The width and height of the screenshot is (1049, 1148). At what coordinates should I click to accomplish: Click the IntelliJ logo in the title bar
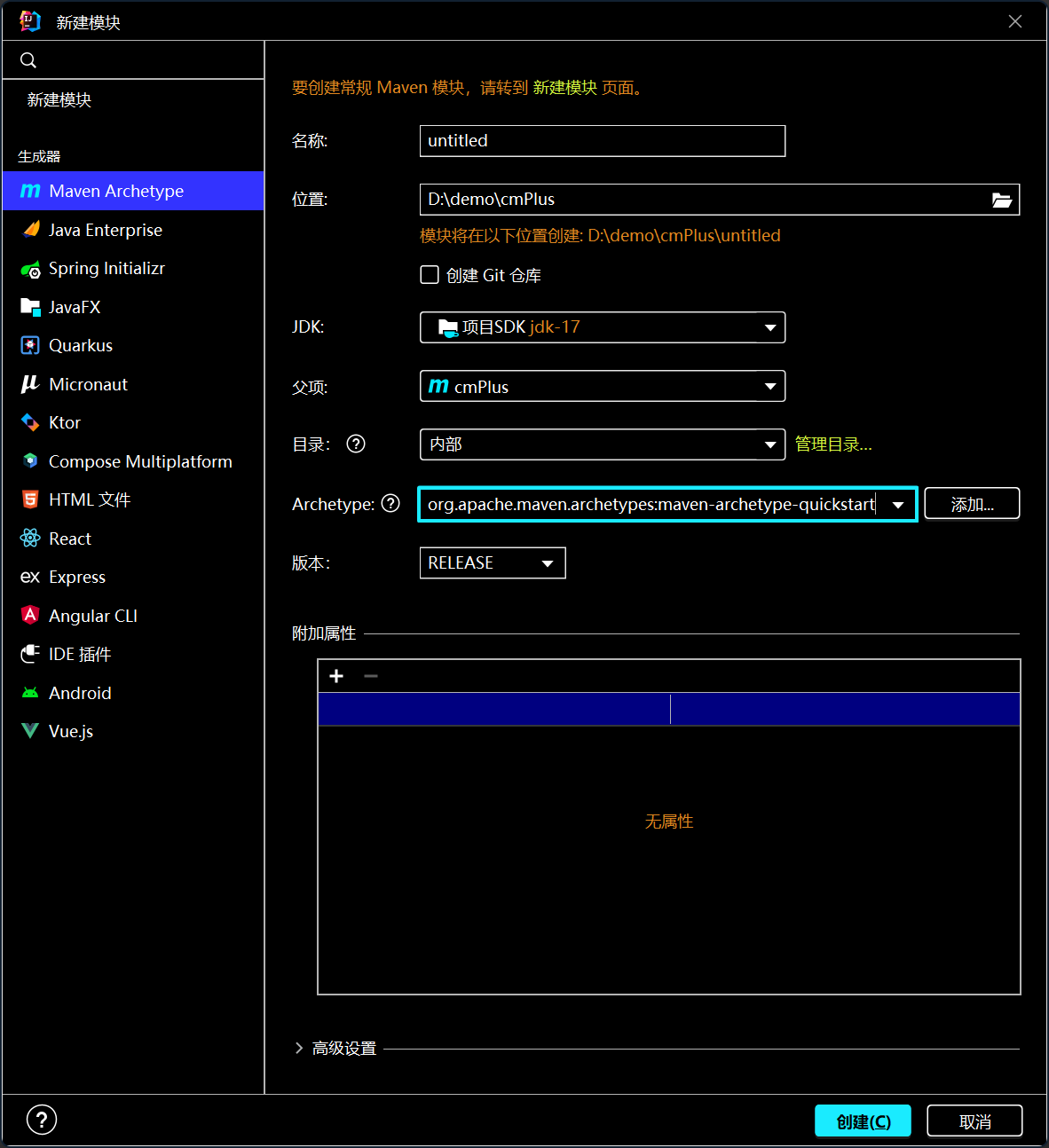(29, 21)
